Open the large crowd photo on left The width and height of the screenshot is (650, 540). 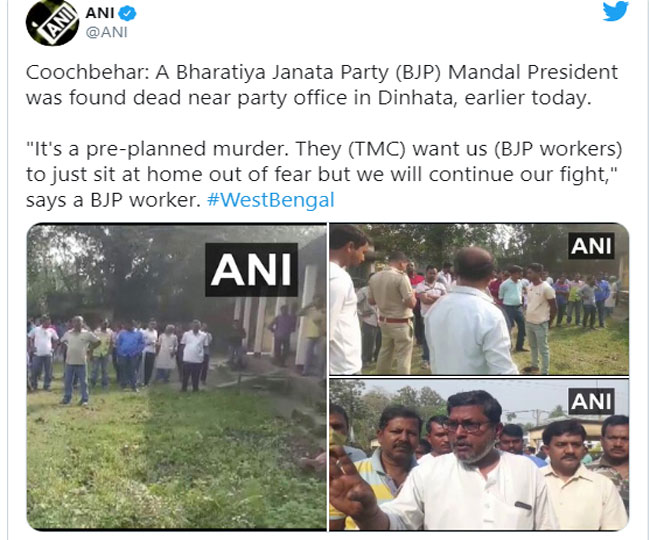point(177,377)
